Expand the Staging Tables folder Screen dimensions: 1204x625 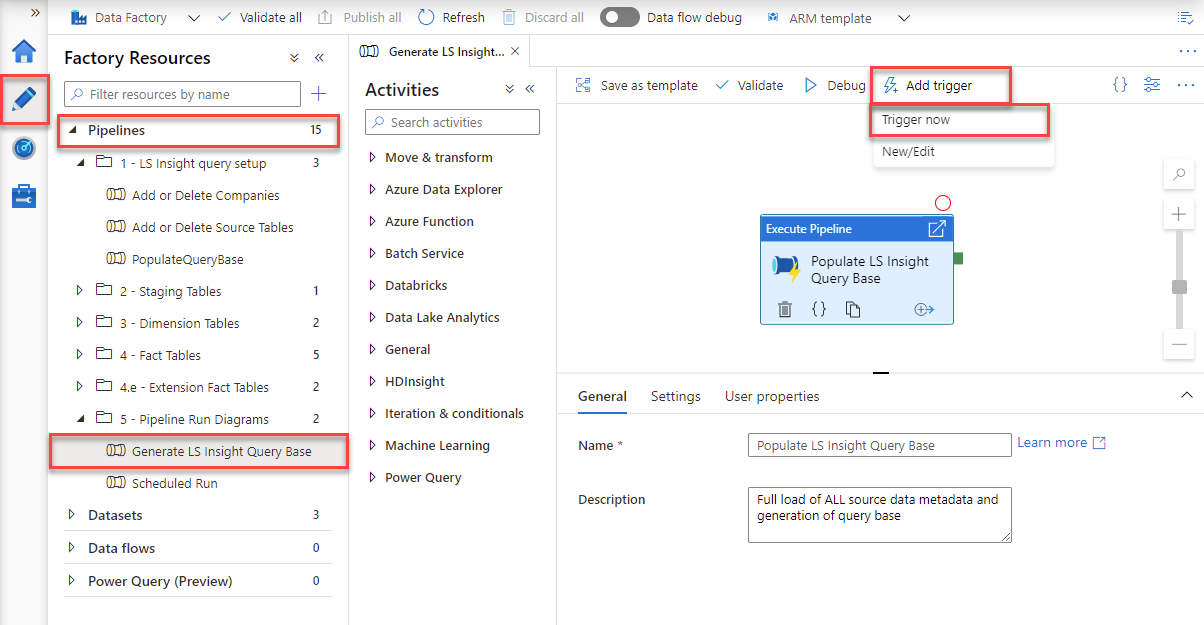[x=81, y=291]
